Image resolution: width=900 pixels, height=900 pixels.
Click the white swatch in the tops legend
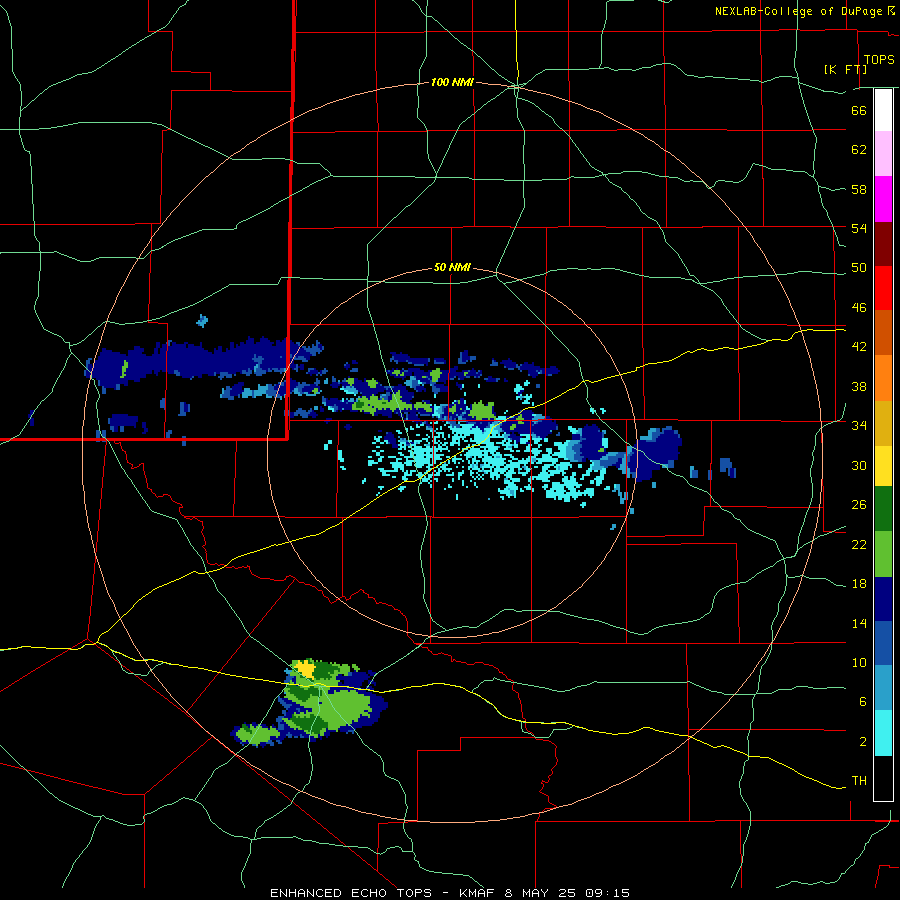coord(883,110)
